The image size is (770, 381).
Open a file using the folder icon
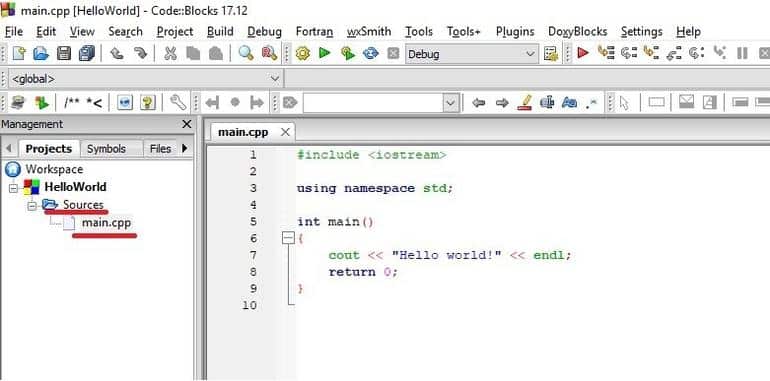pos(41,53)
